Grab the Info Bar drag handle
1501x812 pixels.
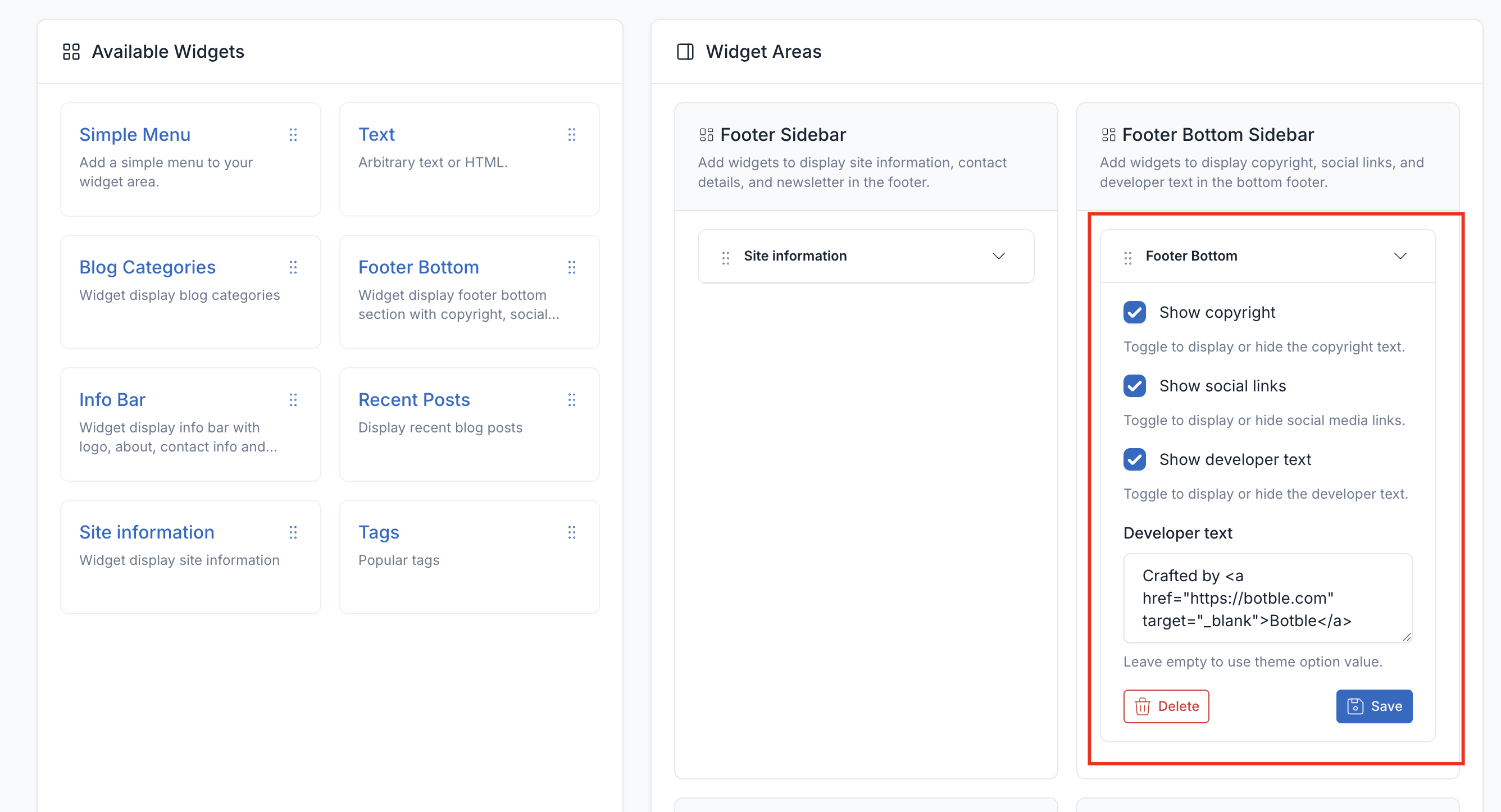(293, 400)
